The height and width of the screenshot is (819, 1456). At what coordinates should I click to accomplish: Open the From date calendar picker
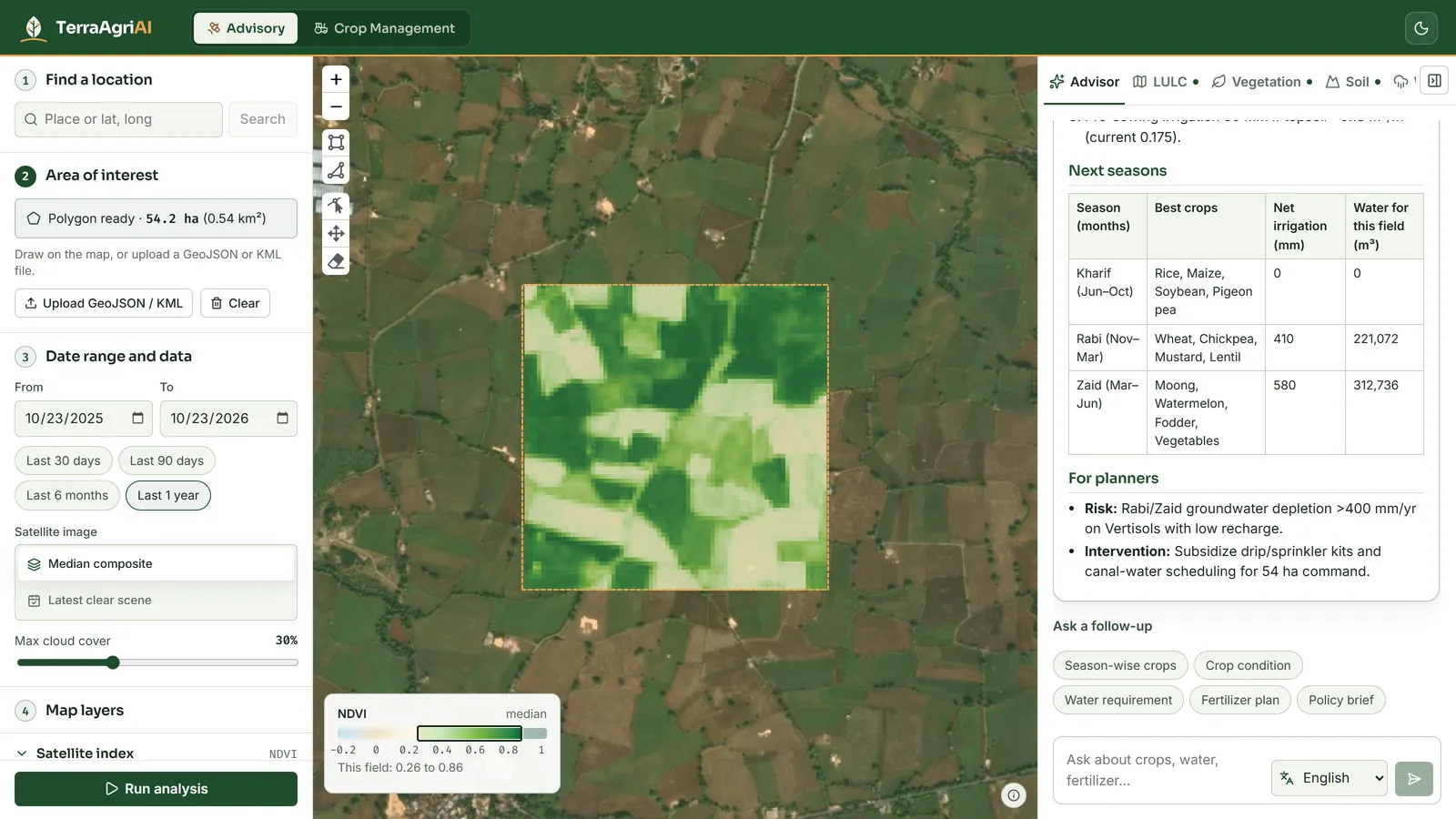(x=138, y=419)
